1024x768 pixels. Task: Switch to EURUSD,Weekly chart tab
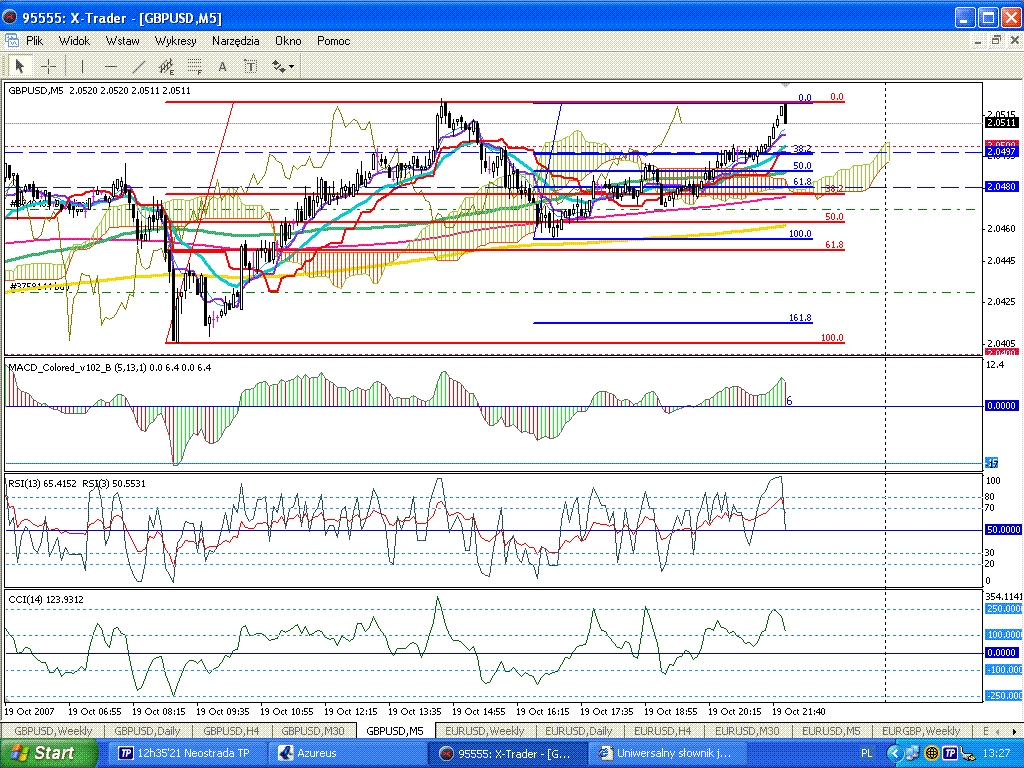click(x=485, y=731)
